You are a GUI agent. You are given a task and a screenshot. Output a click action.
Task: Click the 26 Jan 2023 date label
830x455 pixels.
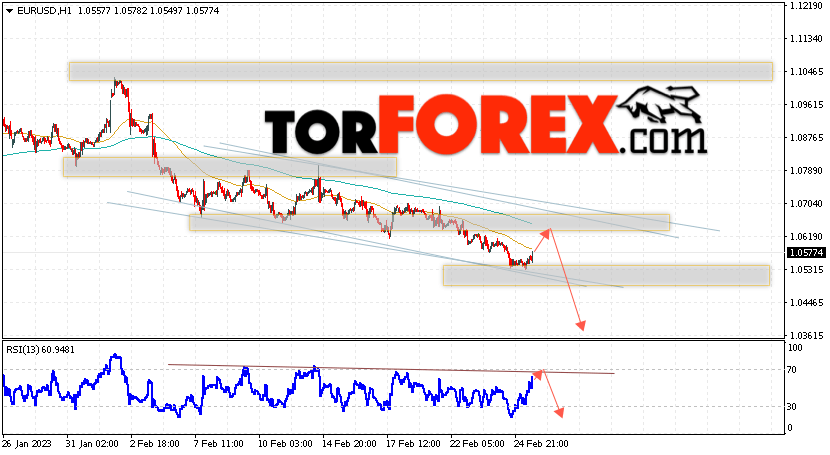(26, 443)
